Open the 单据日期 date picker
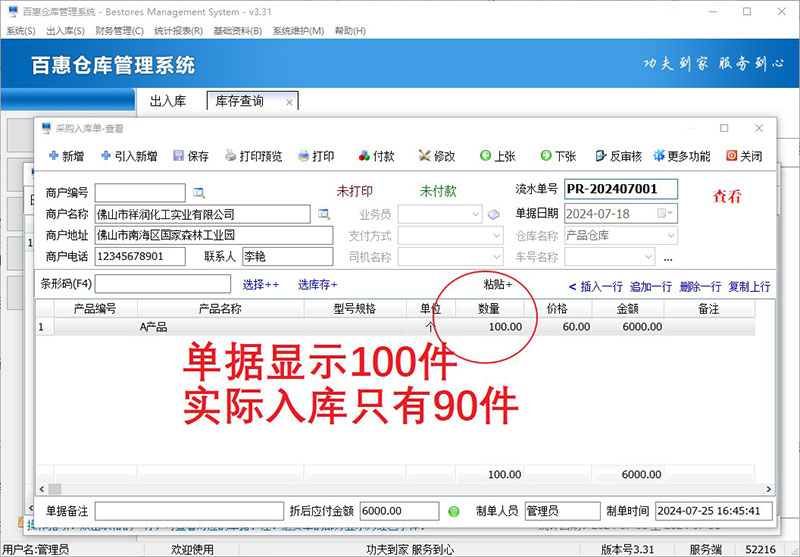 (x=665, y=214)
